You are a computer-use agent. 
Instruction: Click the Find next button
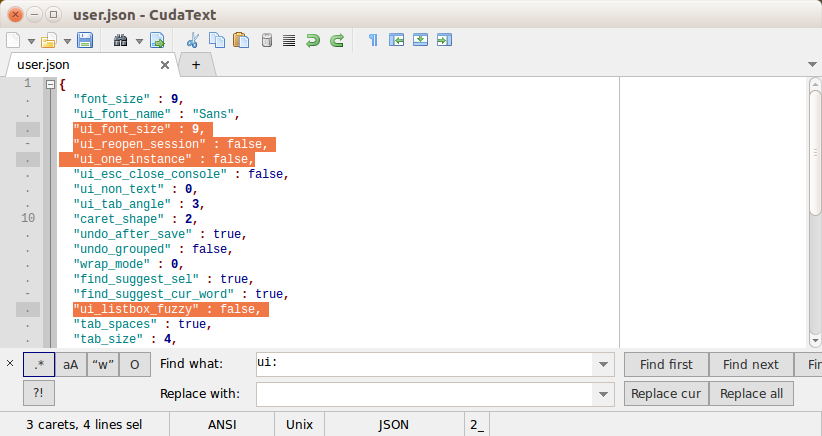pos(751,364)
